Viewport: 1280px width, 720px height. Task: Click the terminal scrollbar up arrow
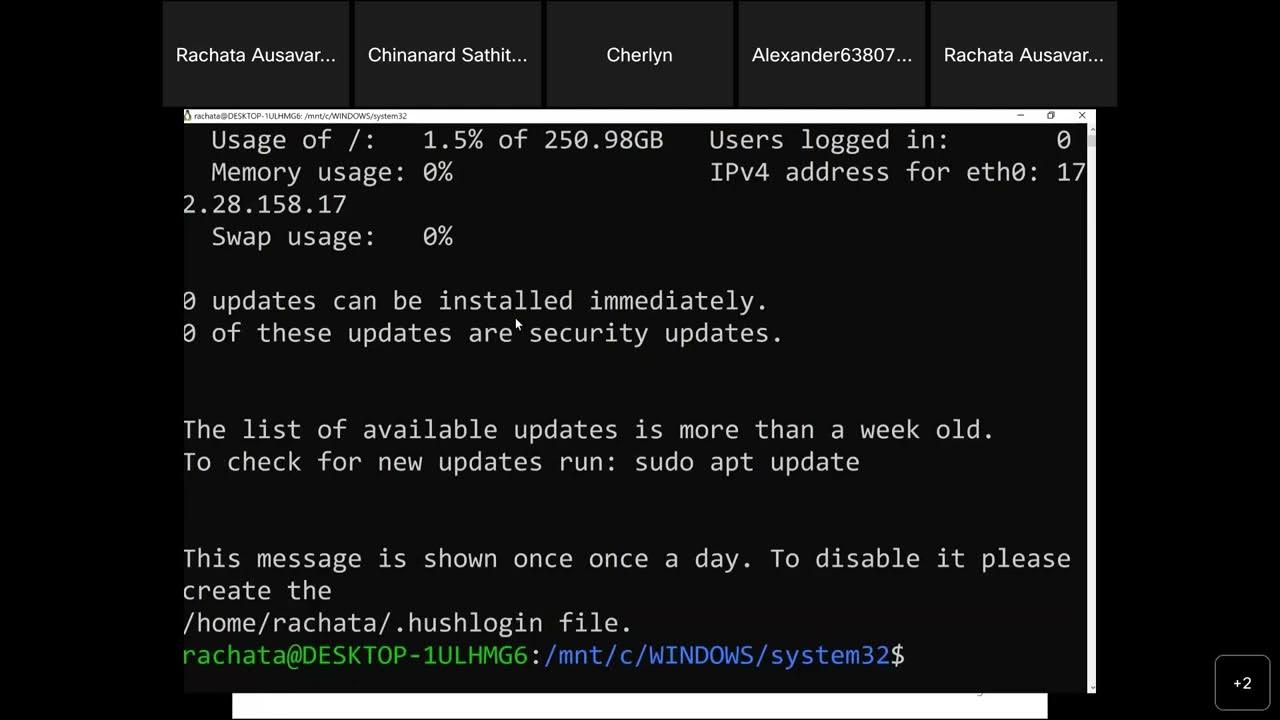click(x=1091, y=129)
